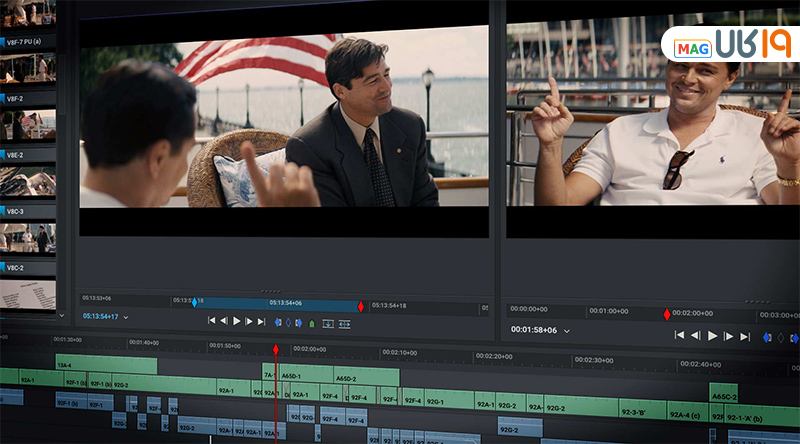The image size is (800, 444).
Task: Open the 00:01:58+06 timecode dropdown
Action: point(567,330)
